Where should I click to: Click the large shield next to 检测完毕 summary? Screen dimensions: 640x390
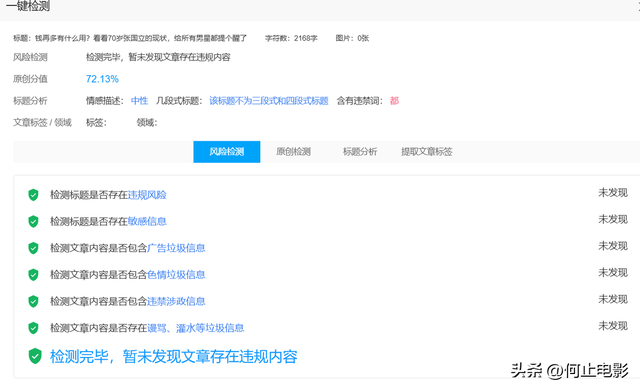point(35,356)
